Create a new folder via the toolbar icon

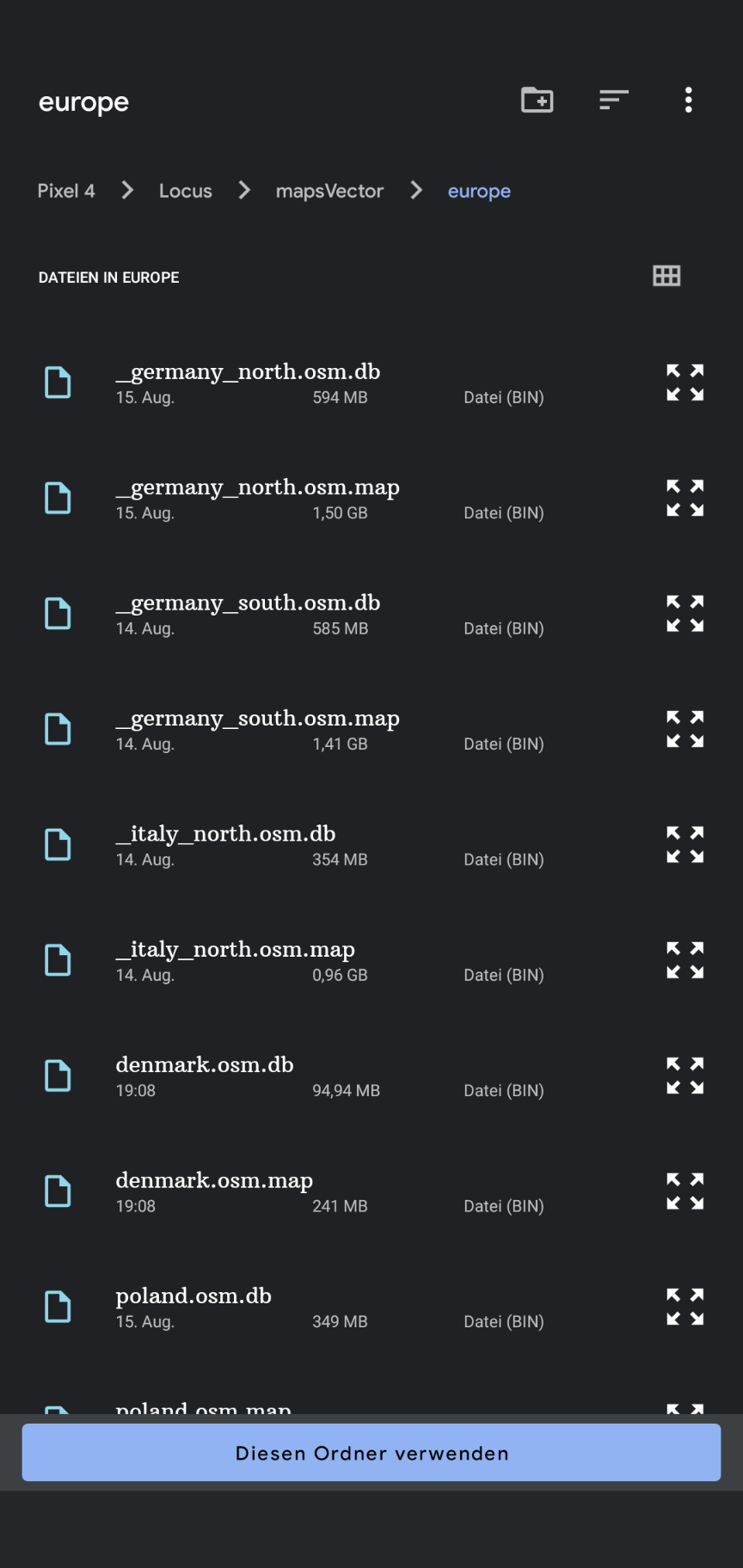pos(537,101)
